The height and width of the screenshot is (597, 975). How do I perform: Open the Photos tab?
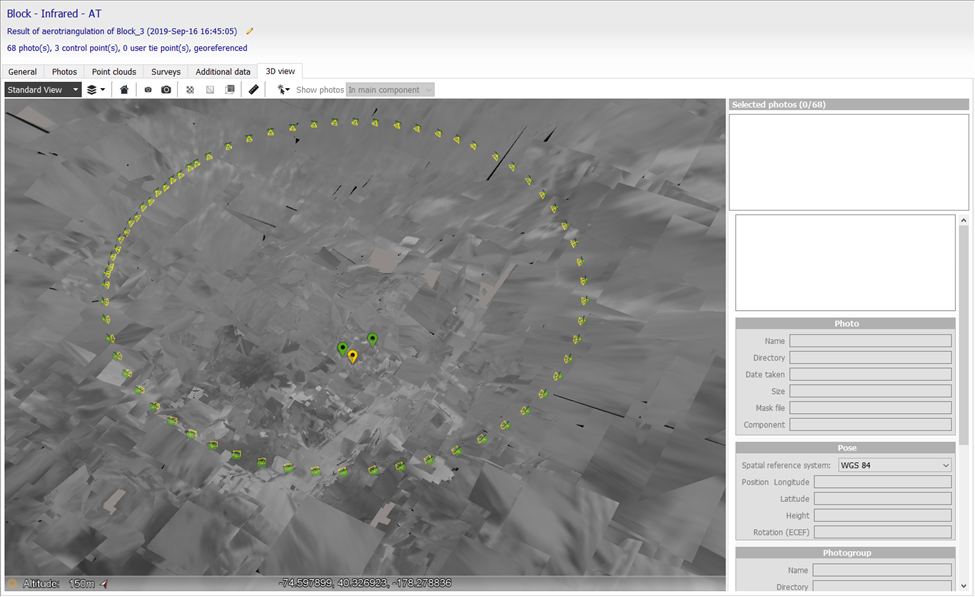[x=64, y=72]
